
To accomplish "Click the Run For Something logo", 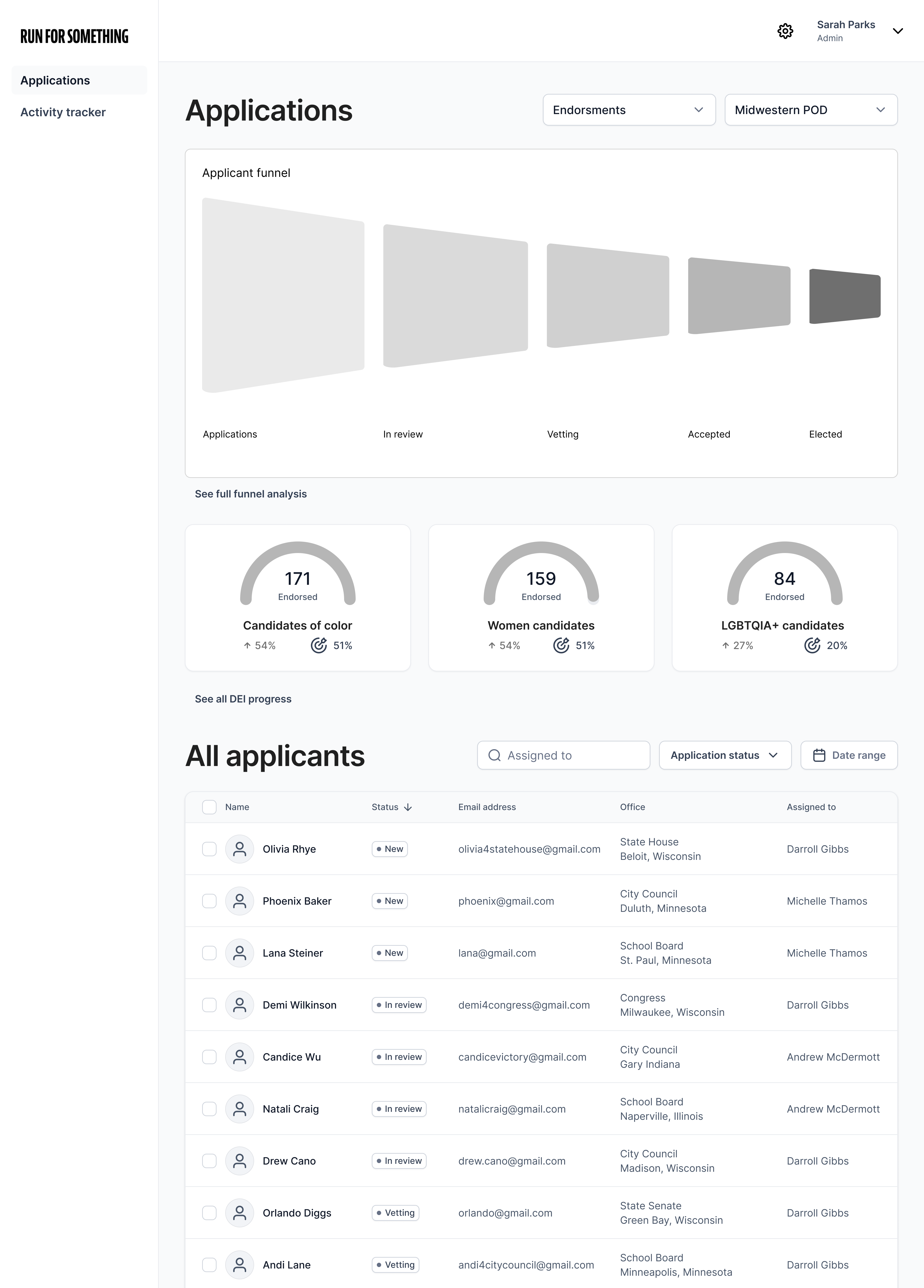I will (74, 36).
